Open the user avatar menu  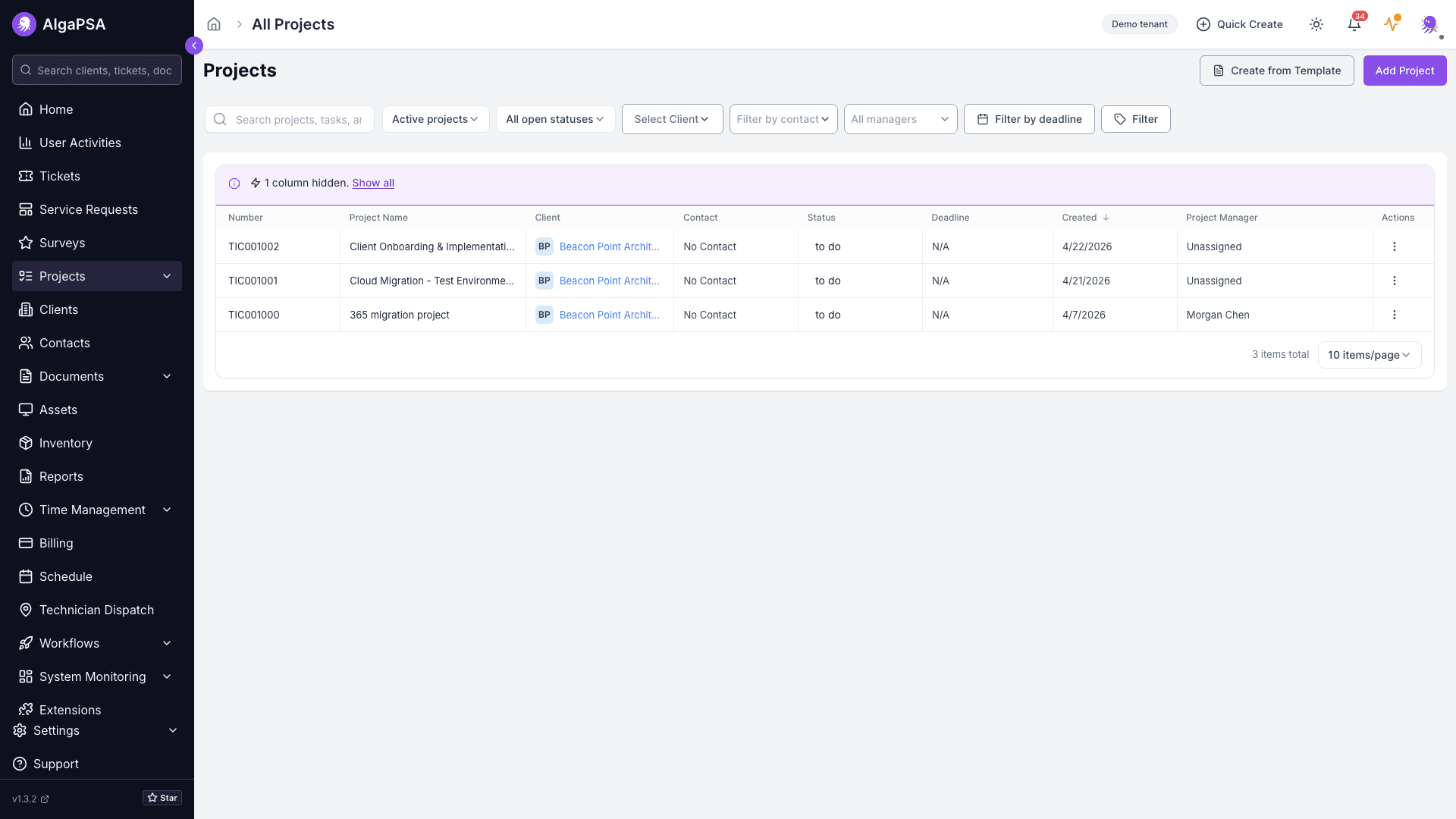(x=1429, y=24)
